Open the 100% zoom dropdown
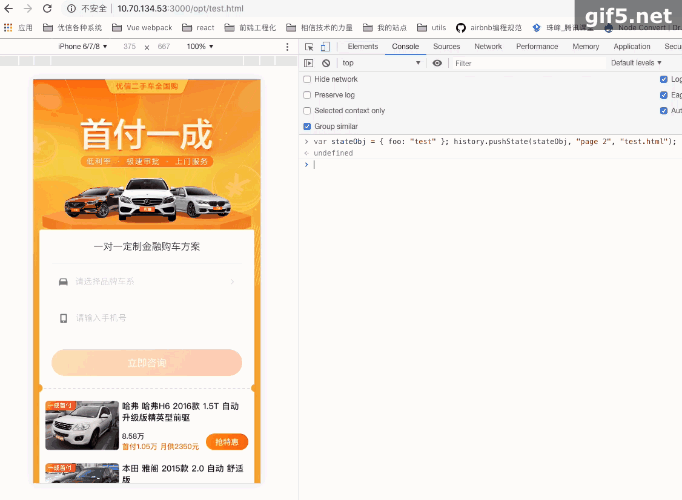 coord(200,47)
